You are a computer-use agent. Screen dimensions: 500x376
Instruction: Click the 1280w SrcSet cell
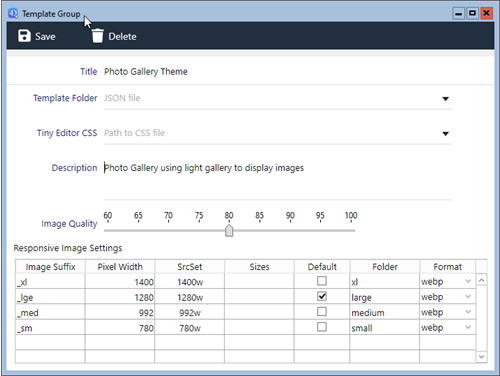[x=190, y=297]
